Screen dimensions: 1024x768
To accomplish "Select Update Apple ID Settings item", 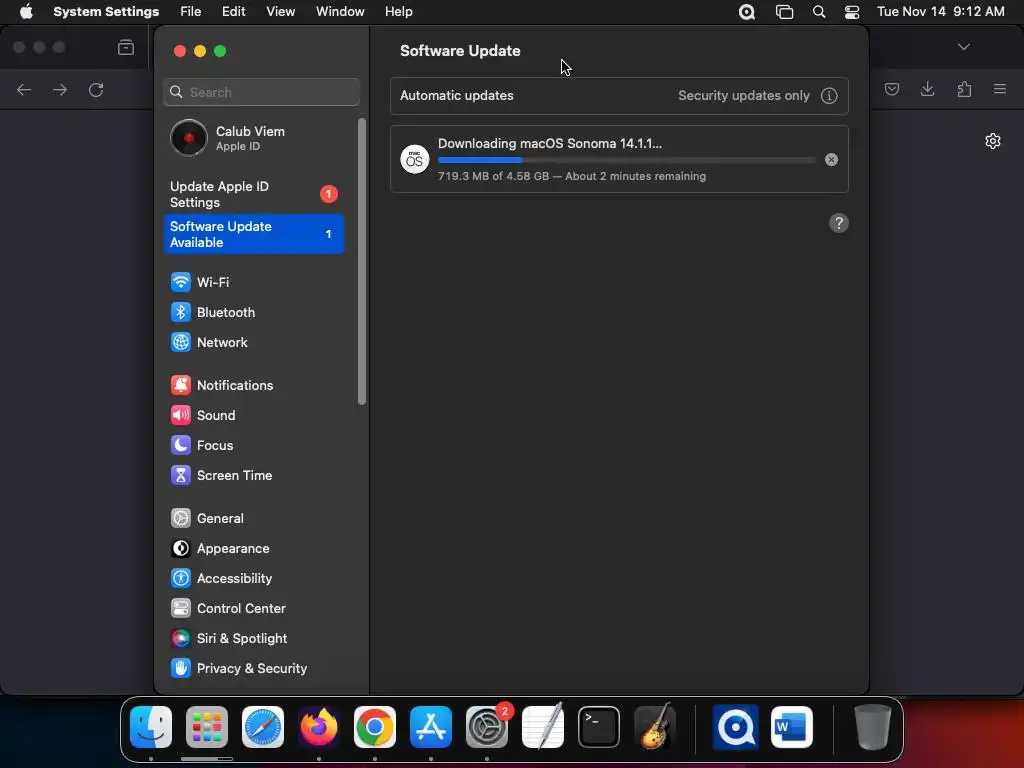I will pos(253,195).
